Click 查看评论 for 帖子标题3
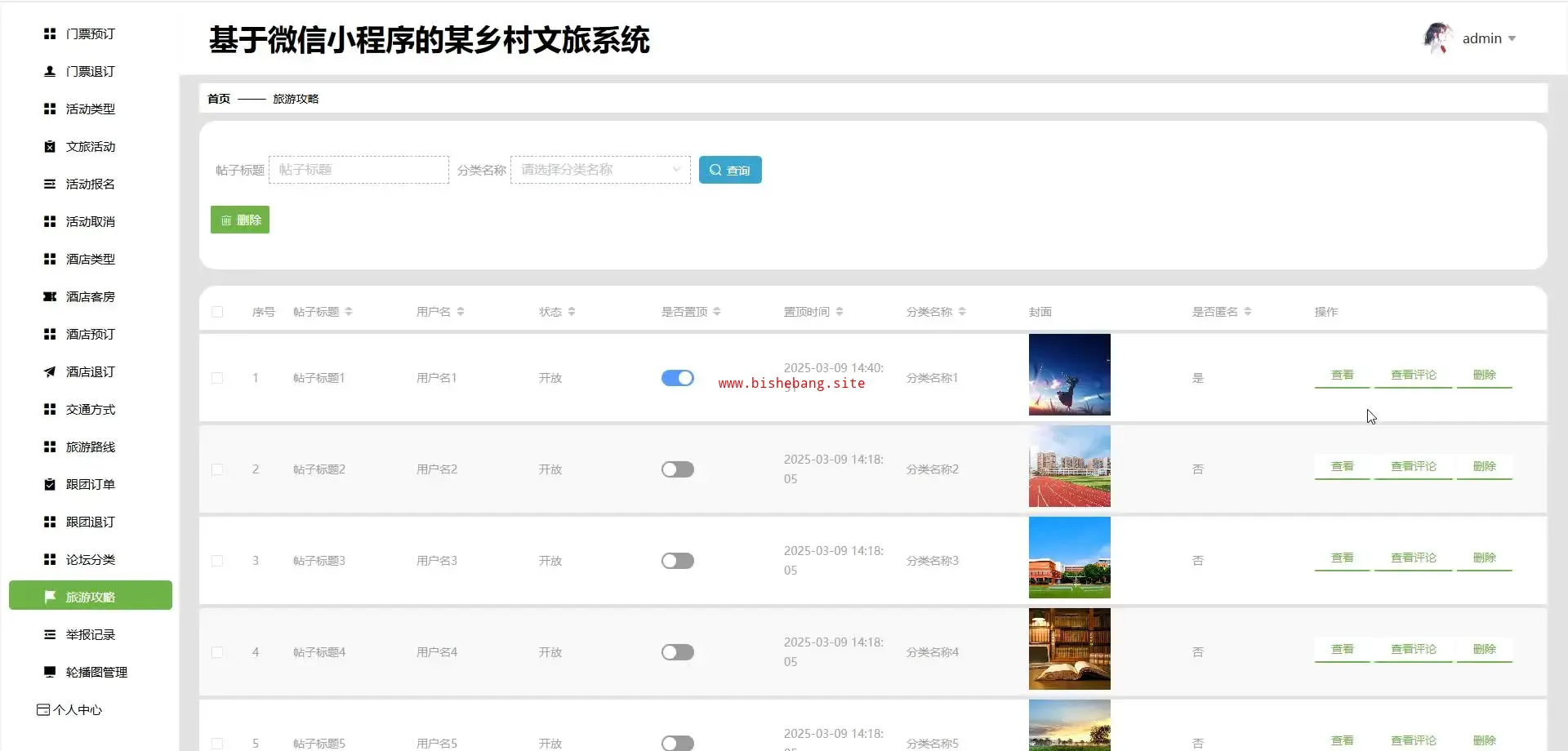Viewport: 1568px width, 751px height. pos(1413,558)
